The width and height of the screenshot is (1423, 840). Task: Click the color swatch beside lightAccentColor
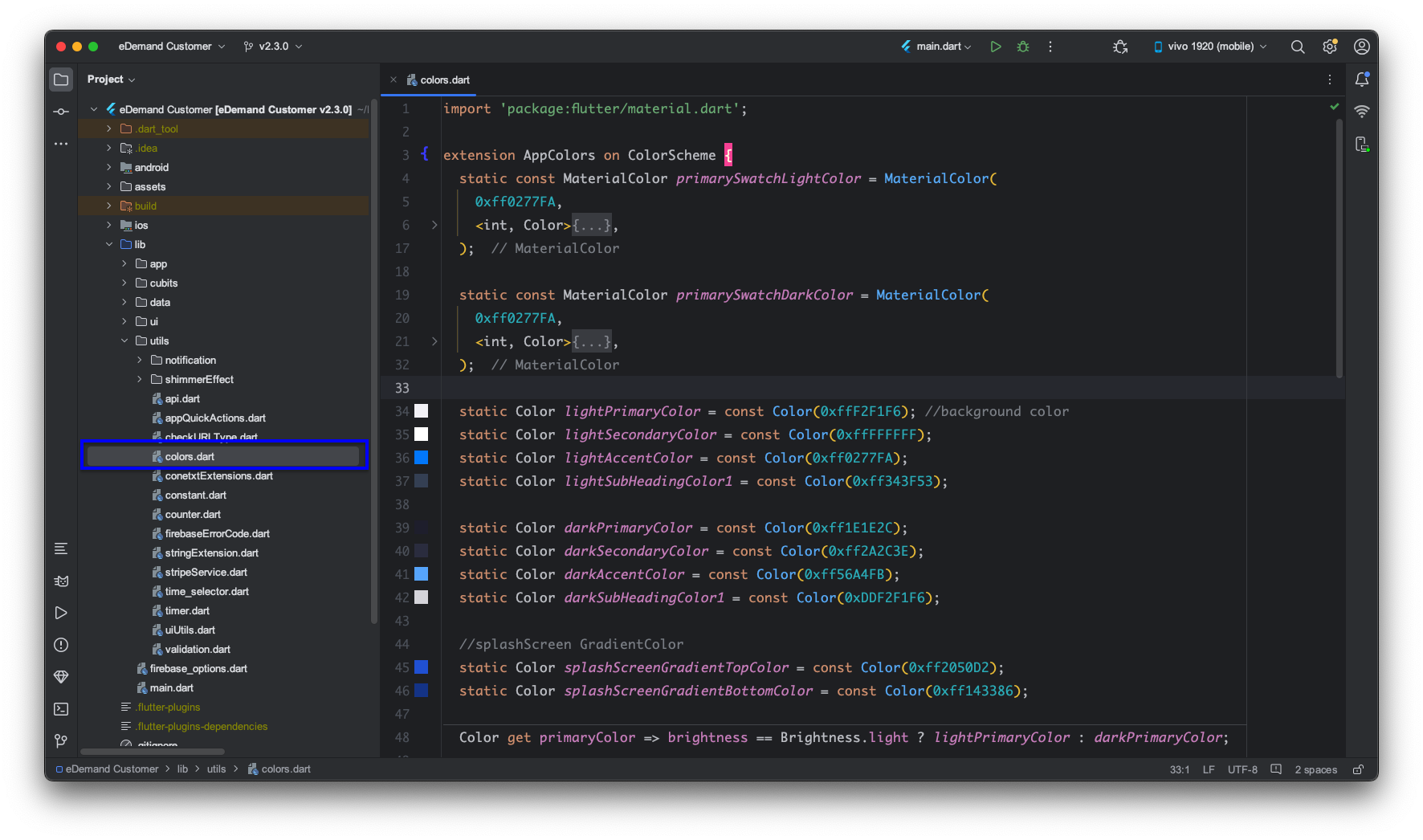[x=422, y=458]
